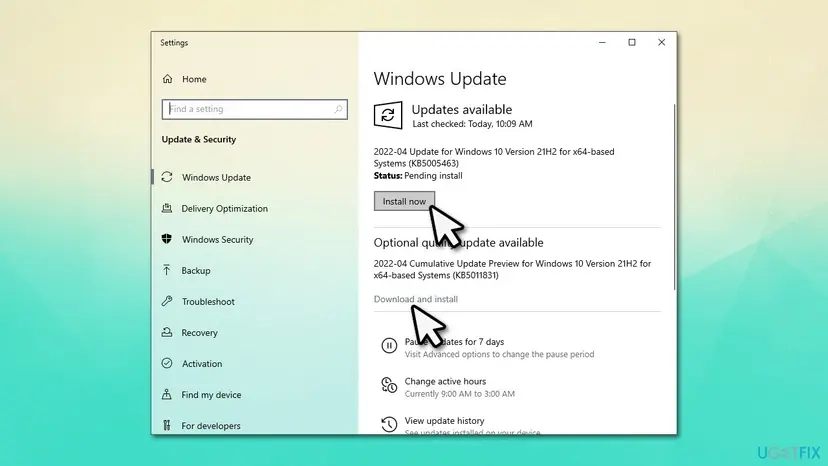The height and width of the screenshot is (466, 828).
Task: Open View update history
Action: click(x=444, y=421)
